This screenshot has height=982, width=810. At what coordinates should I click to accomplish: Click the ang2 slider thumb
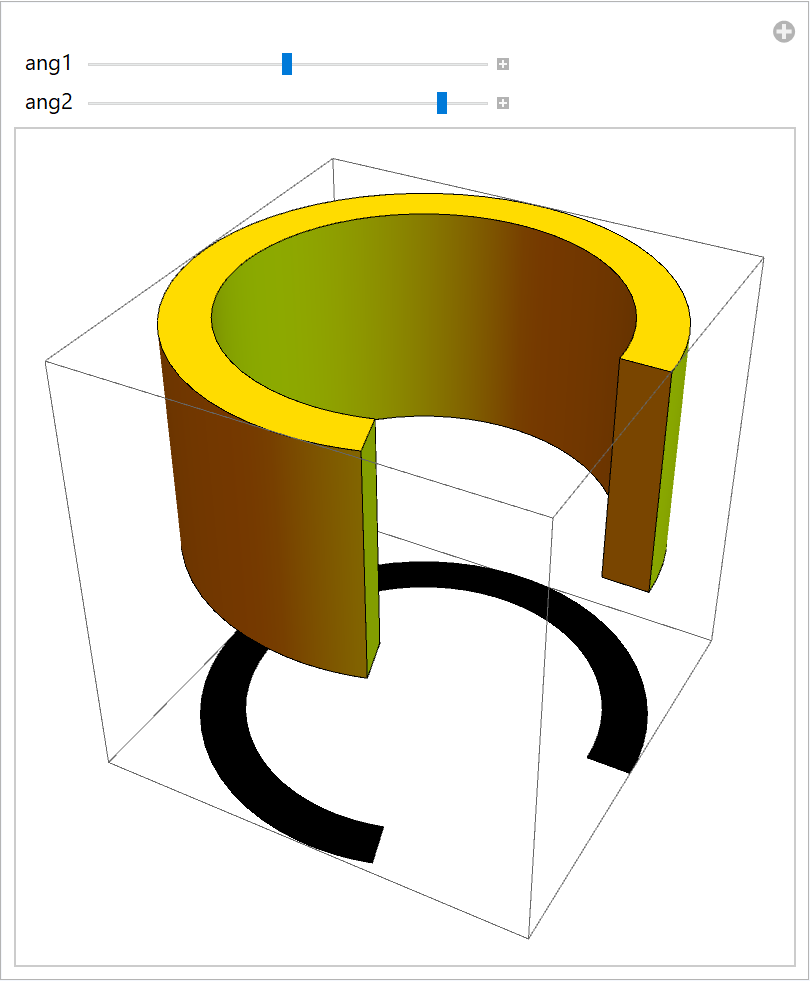point(442,103)
